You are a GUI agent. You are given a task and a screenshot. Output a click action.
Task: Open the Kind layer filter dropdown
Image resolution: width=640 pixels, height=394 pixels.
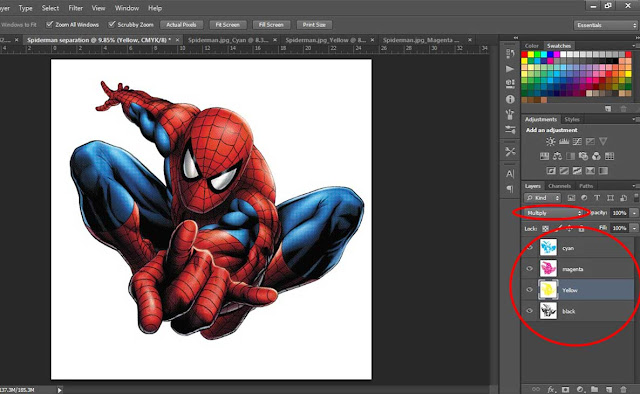pos(542,198)
